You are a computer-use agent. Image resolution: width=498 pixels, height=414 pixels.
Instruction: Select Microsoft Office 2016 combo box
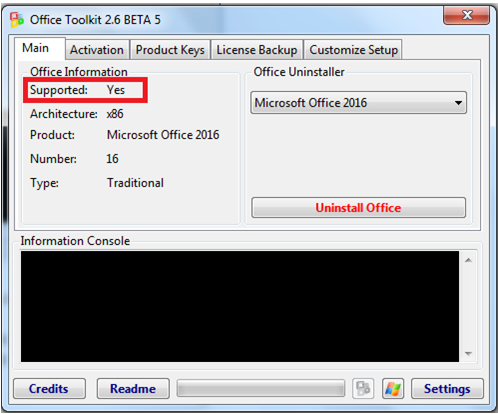[358, 103]
